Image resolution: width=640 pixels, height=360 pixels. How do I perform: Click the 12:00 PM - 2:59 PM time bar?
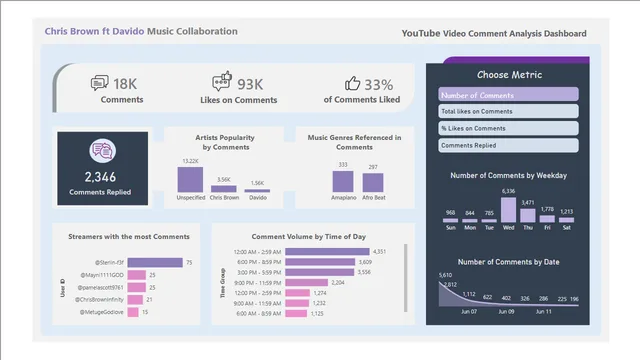pyautogui.click(x=298, y=293)
